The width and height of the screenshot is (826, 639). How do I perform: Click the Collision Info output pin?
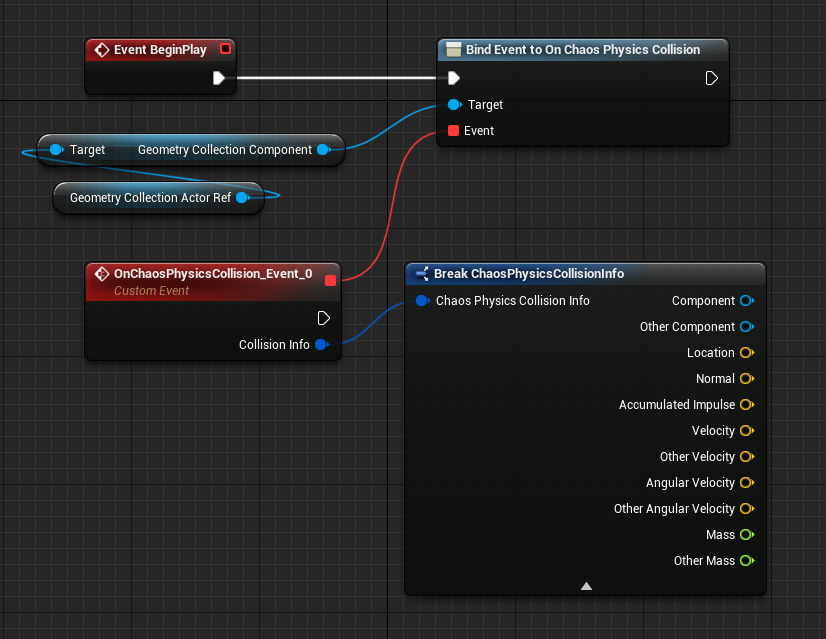tap(321, 345)
